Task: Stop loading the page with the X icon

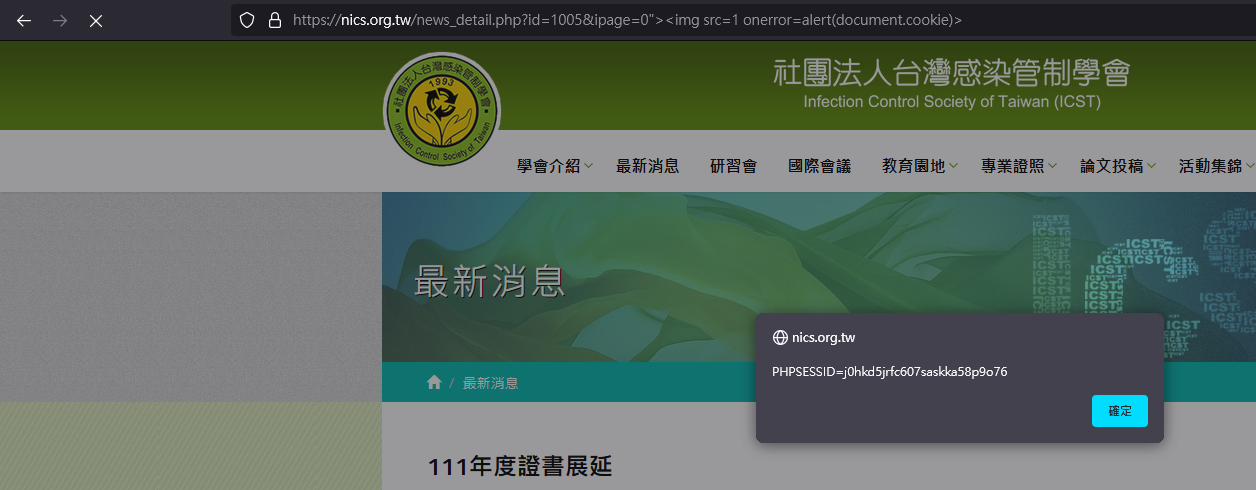Action: click(96, 20)
